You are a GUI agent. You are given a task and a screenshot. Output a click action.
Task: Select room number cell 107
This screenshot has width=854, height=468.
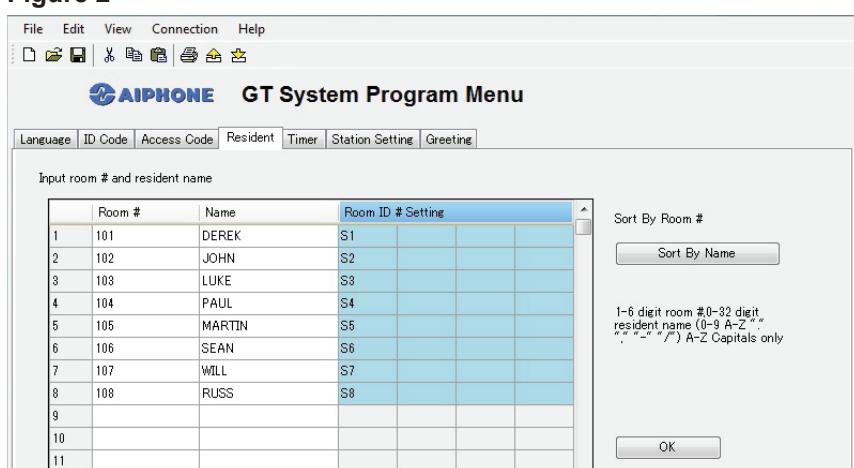tap(146, 371)
